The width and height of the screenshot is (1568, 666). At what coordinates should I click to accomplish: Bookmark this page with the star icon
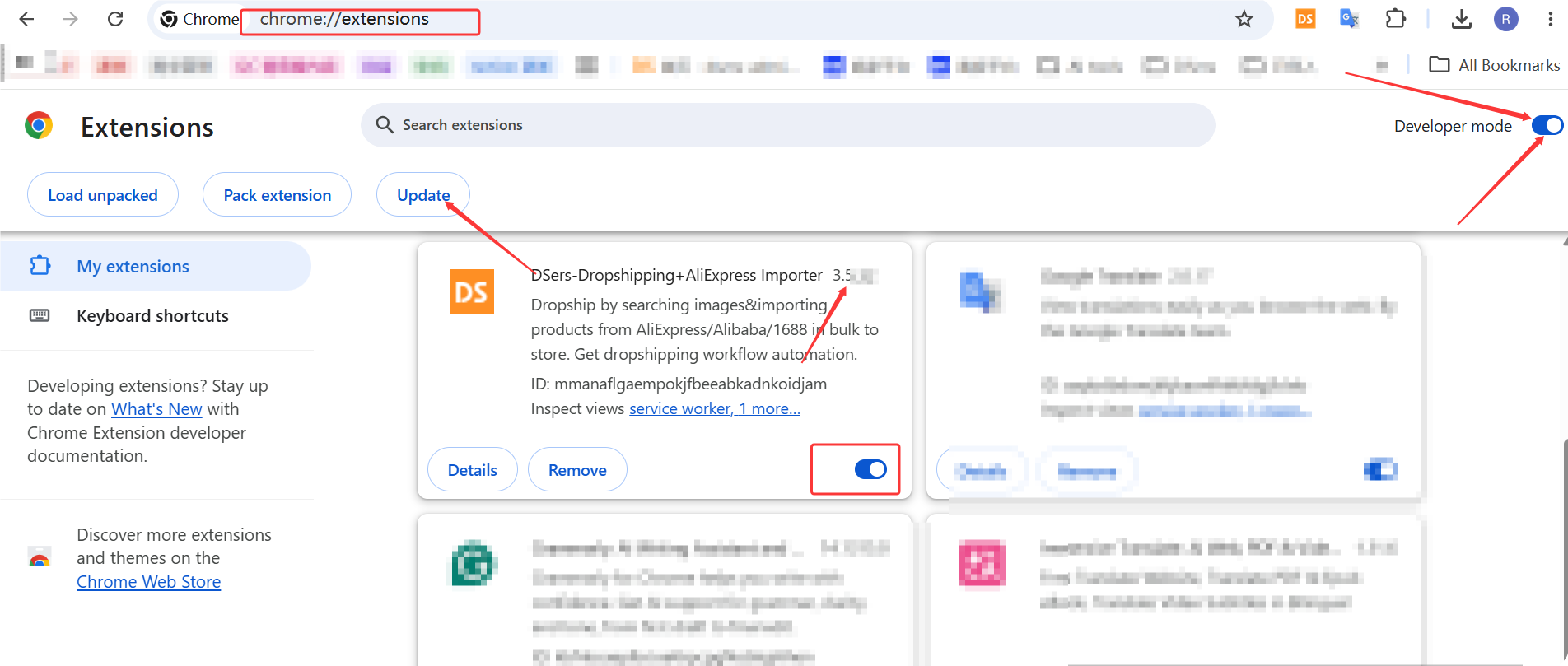[x=1244, y=19]
